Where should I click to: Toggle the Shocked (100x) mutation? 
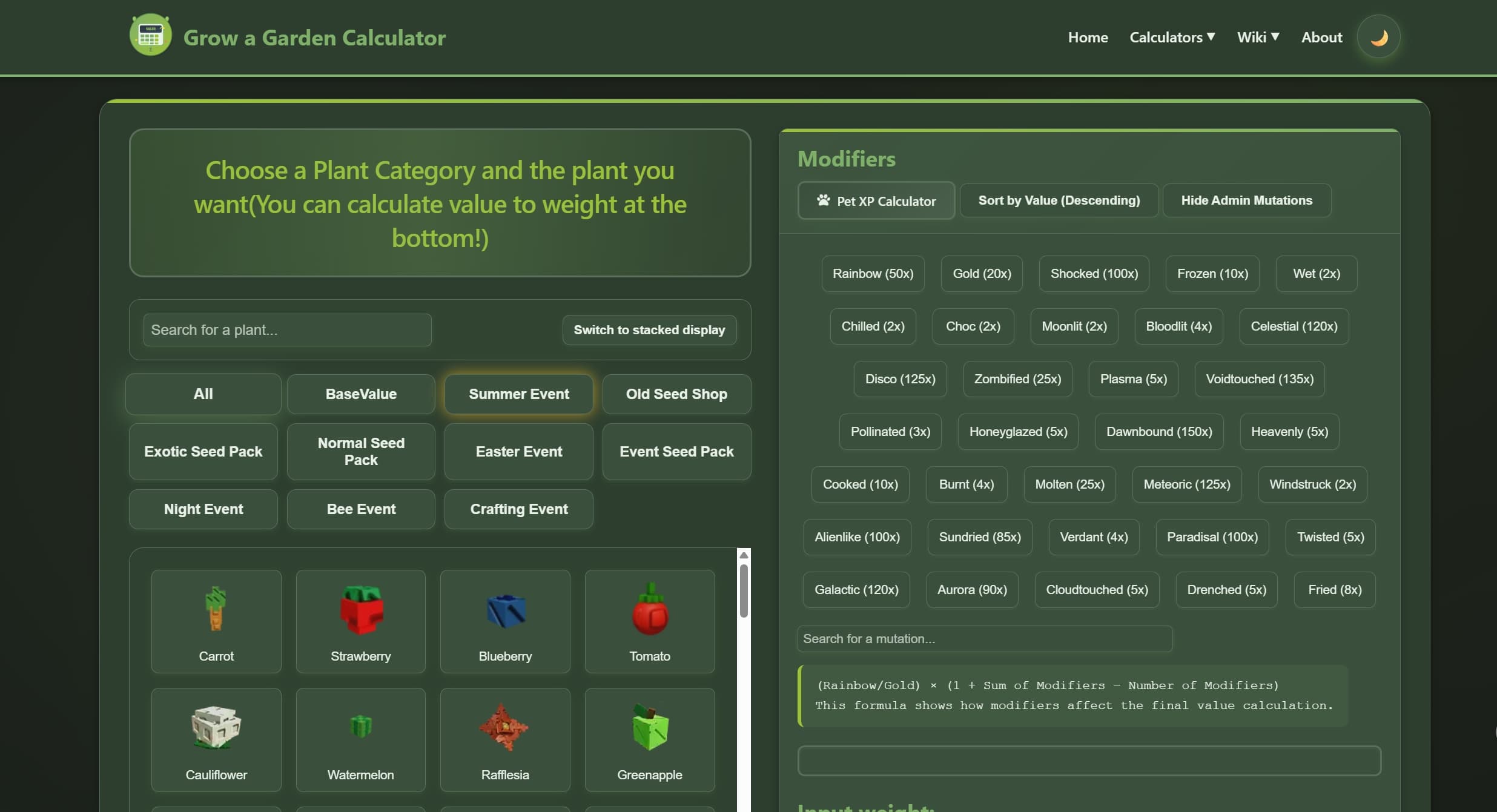pyautogui.click(x=1093, y=273)
